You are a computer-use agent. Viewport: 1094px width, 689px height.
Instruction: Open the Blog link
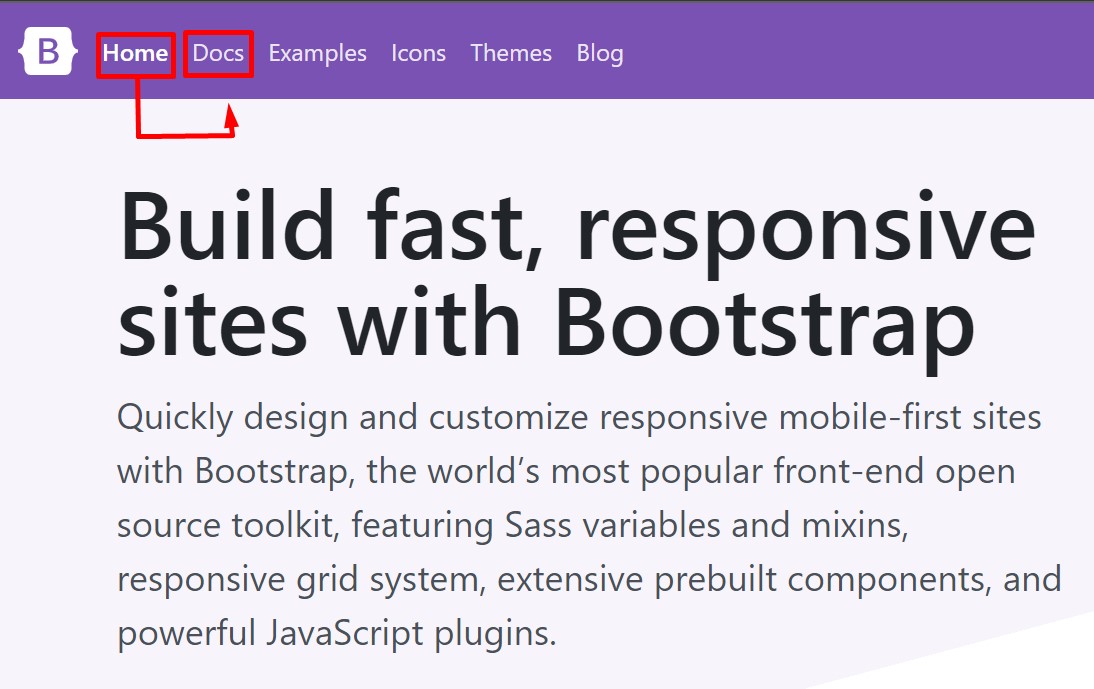[599, 53]
